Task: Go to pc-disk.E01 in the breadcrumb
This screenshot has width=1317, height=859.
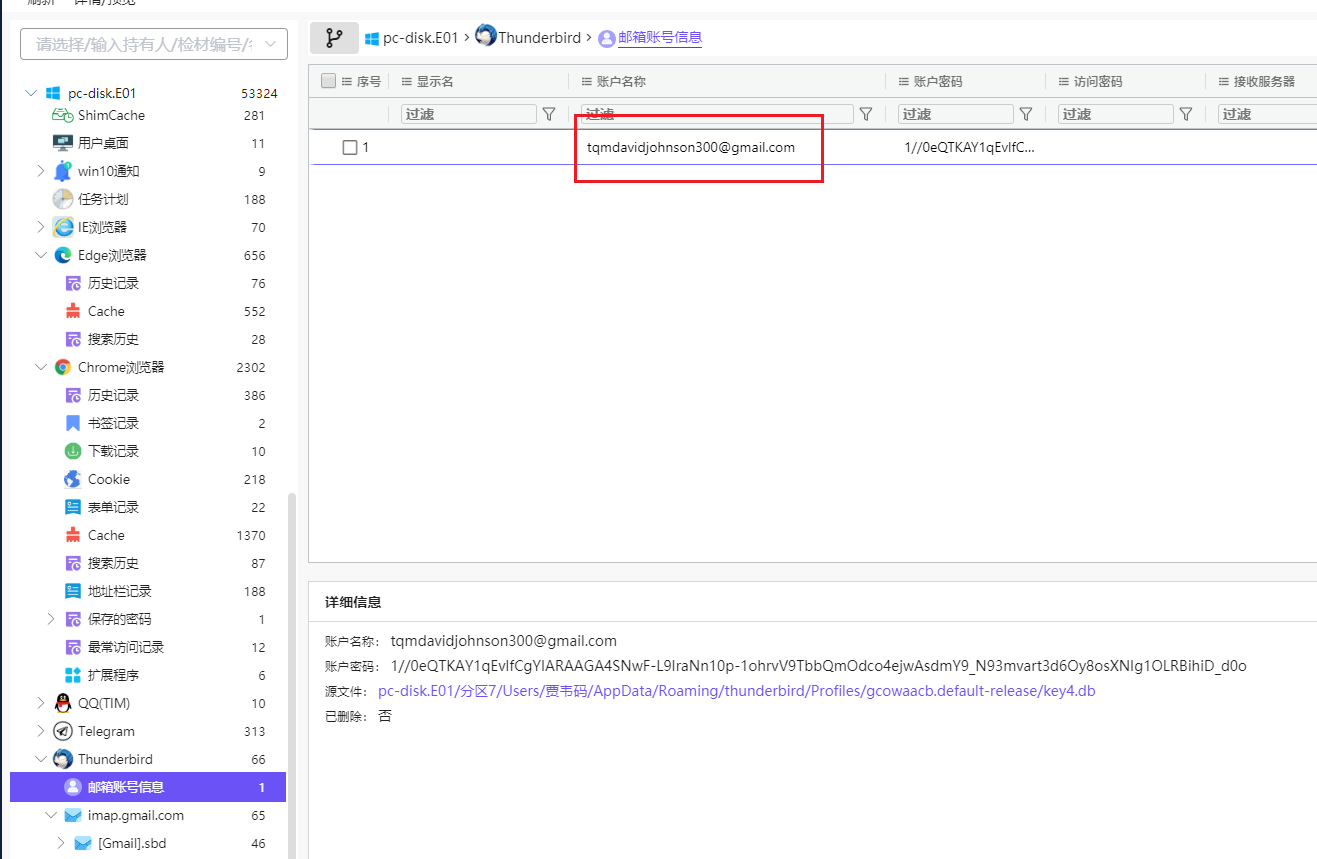Action: (x=420, y=38)
